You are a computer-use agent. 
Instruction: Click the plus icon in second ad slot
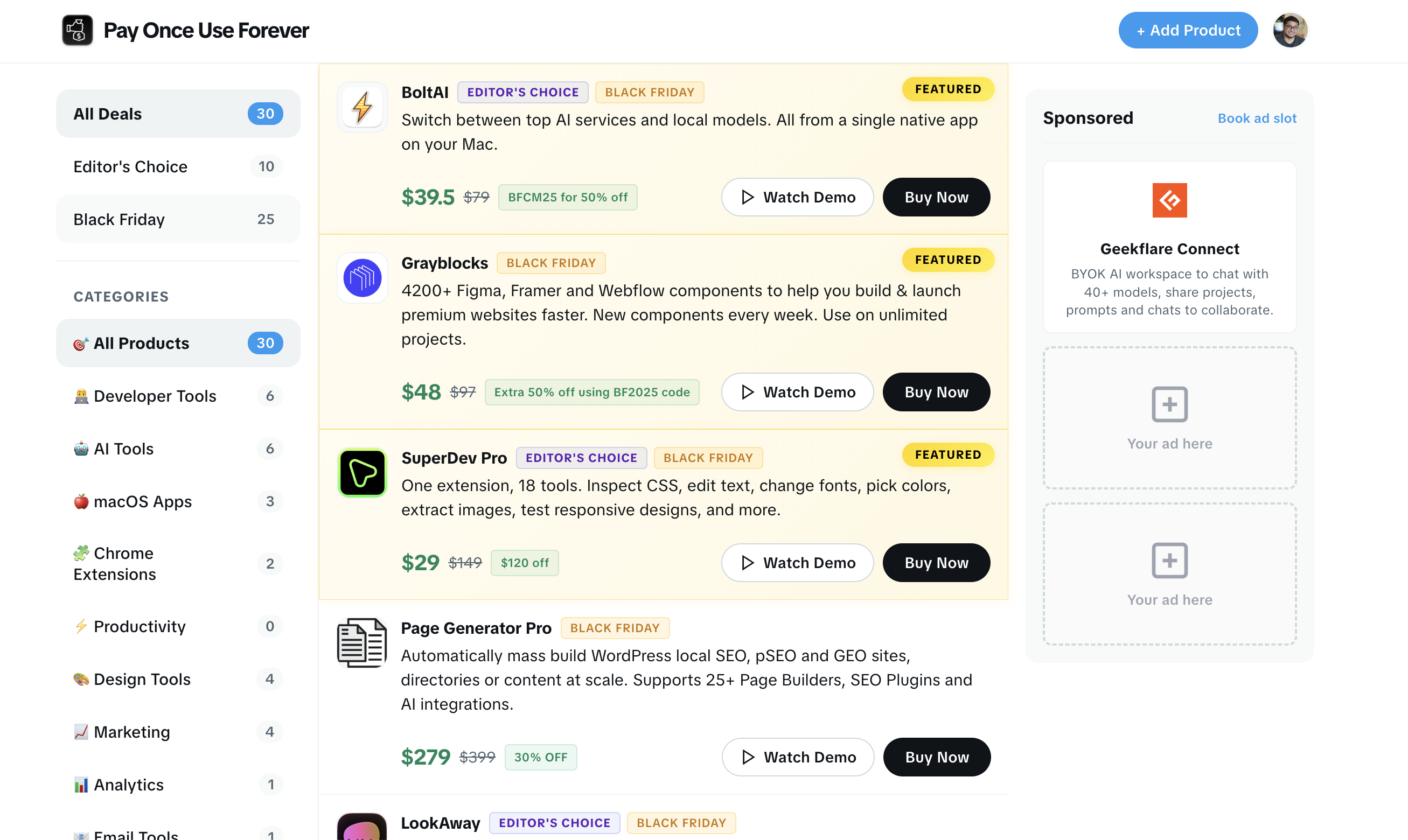point(1169,561)
